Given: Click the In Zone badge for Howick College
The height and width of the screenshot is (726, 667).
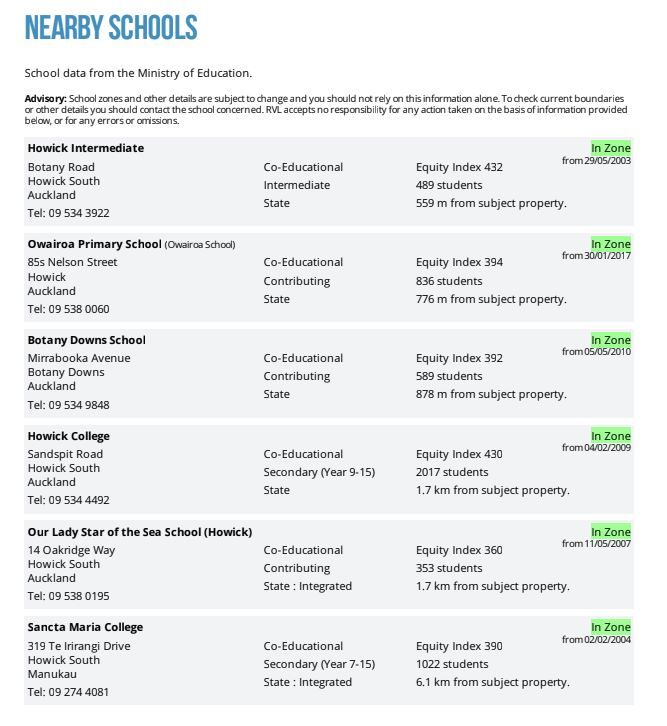Looking at the screenshot, I should [610, 436].
